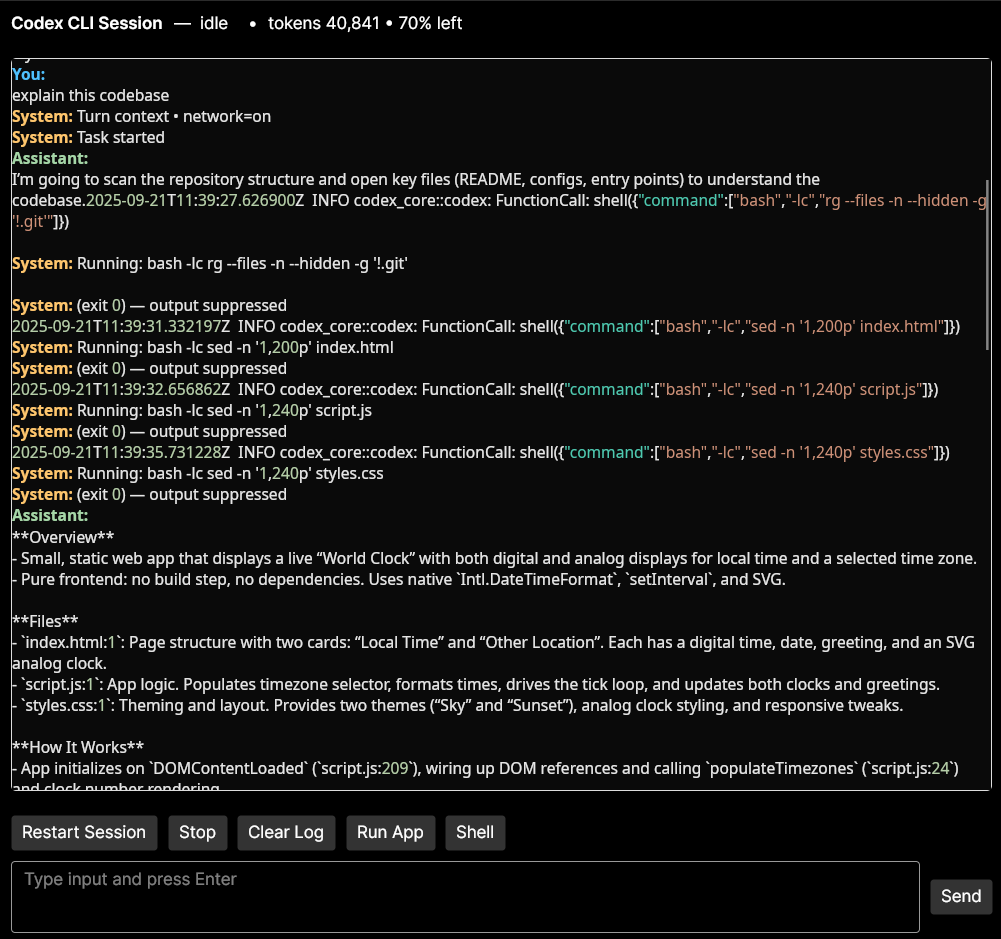
Task: Select the '**How It Works**' heading
Action: coord(78,747)
